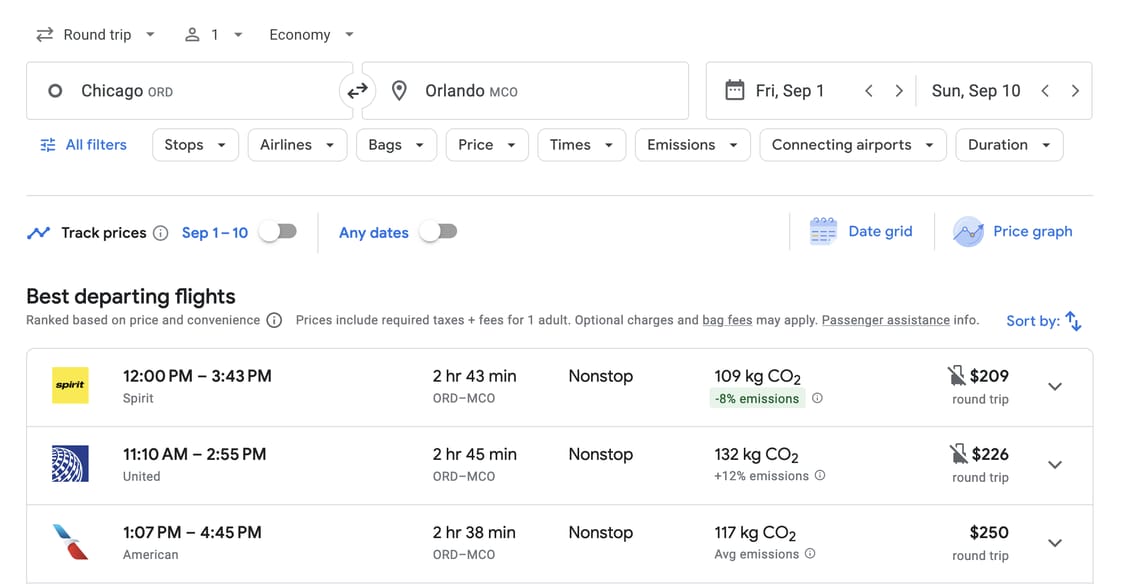Open the Round trip type dropdown
Image resolution: width=1128 pixels, height=584 pixels.
click(x=96, y=34)
